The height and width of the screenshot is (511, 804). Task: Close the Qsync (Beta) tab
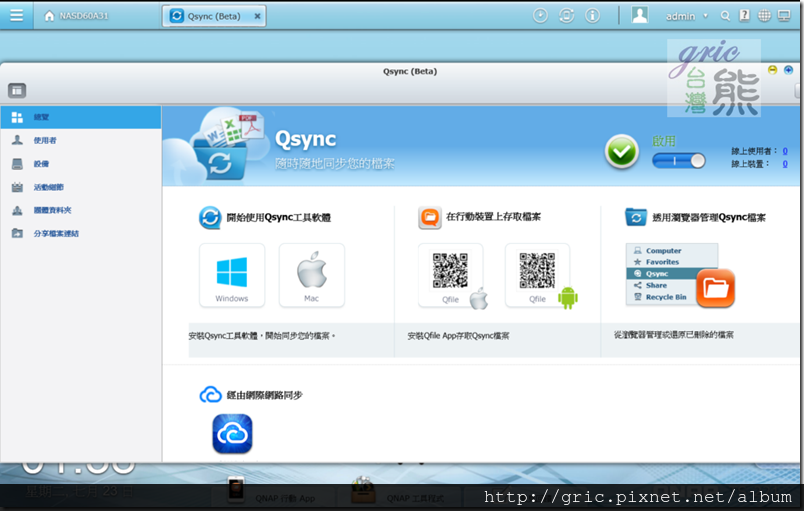pos(257,16)
